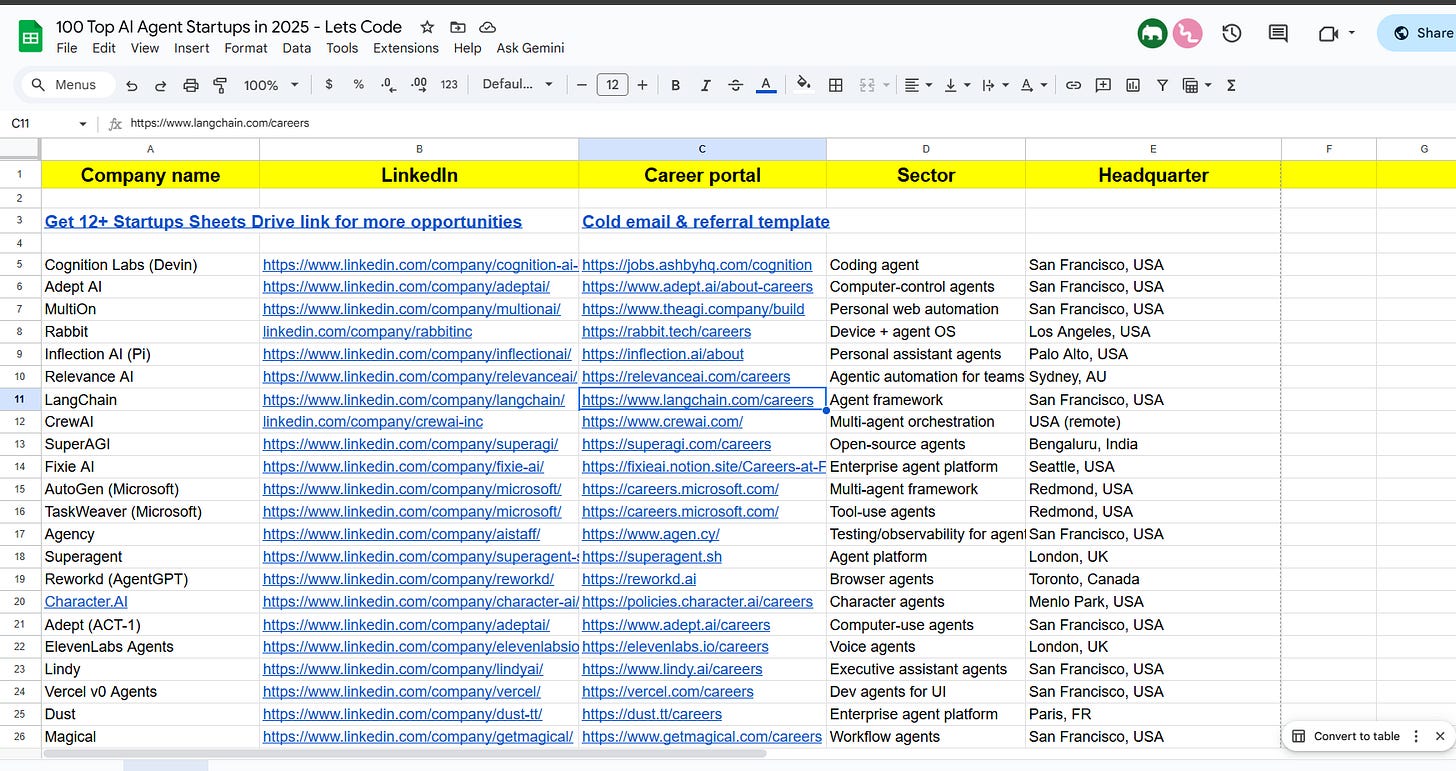Toggle strikethrough formatting
The image size is (1456, 771).
click(x=736, y=85)
